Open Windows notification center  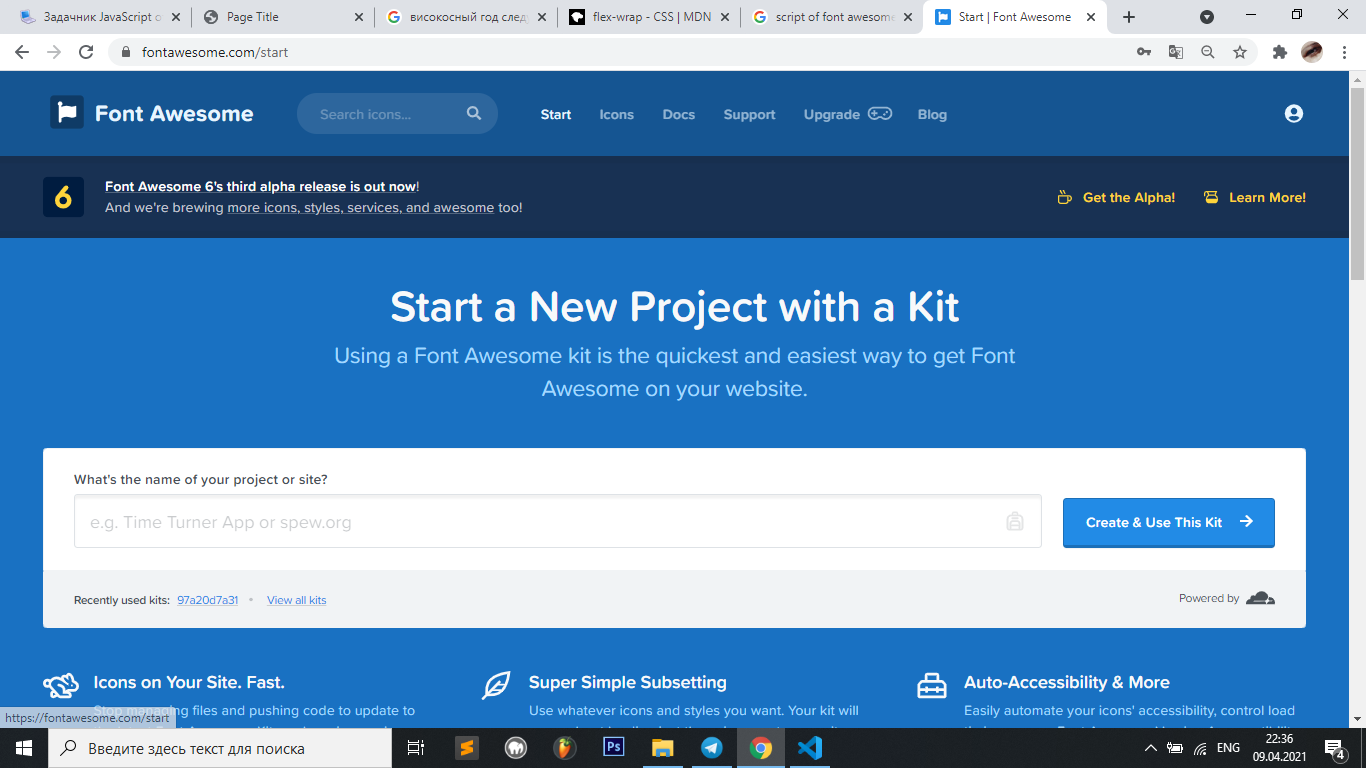[1335, 748]
